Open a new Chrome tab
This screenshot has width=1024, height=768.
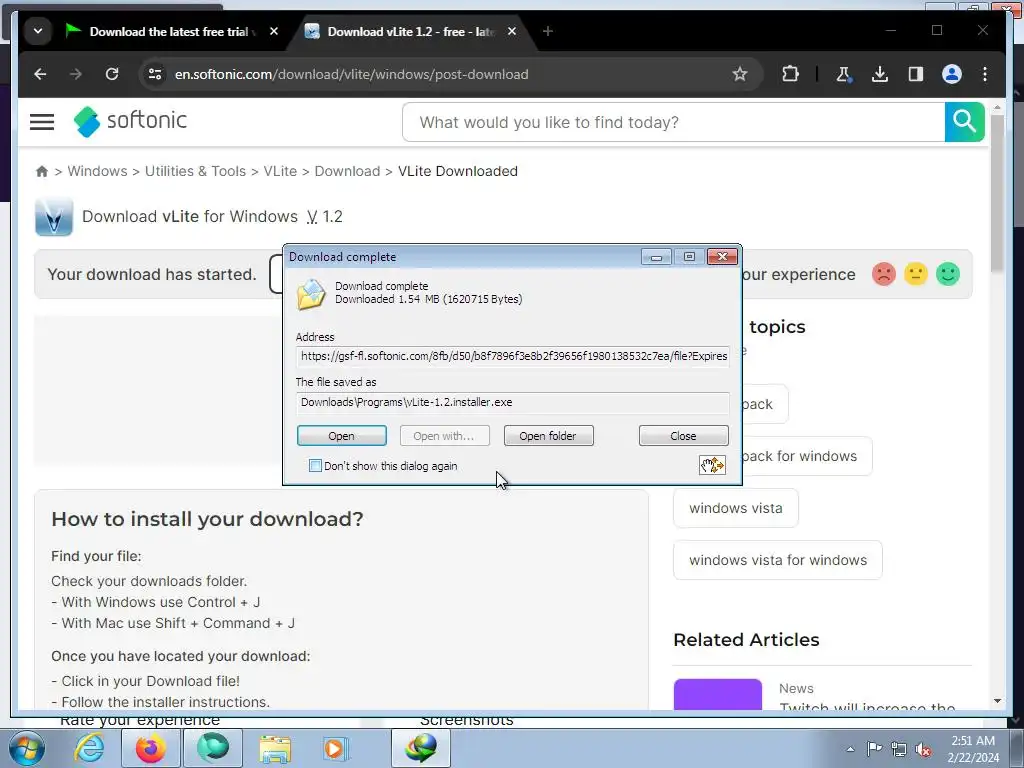pos(548,31)
